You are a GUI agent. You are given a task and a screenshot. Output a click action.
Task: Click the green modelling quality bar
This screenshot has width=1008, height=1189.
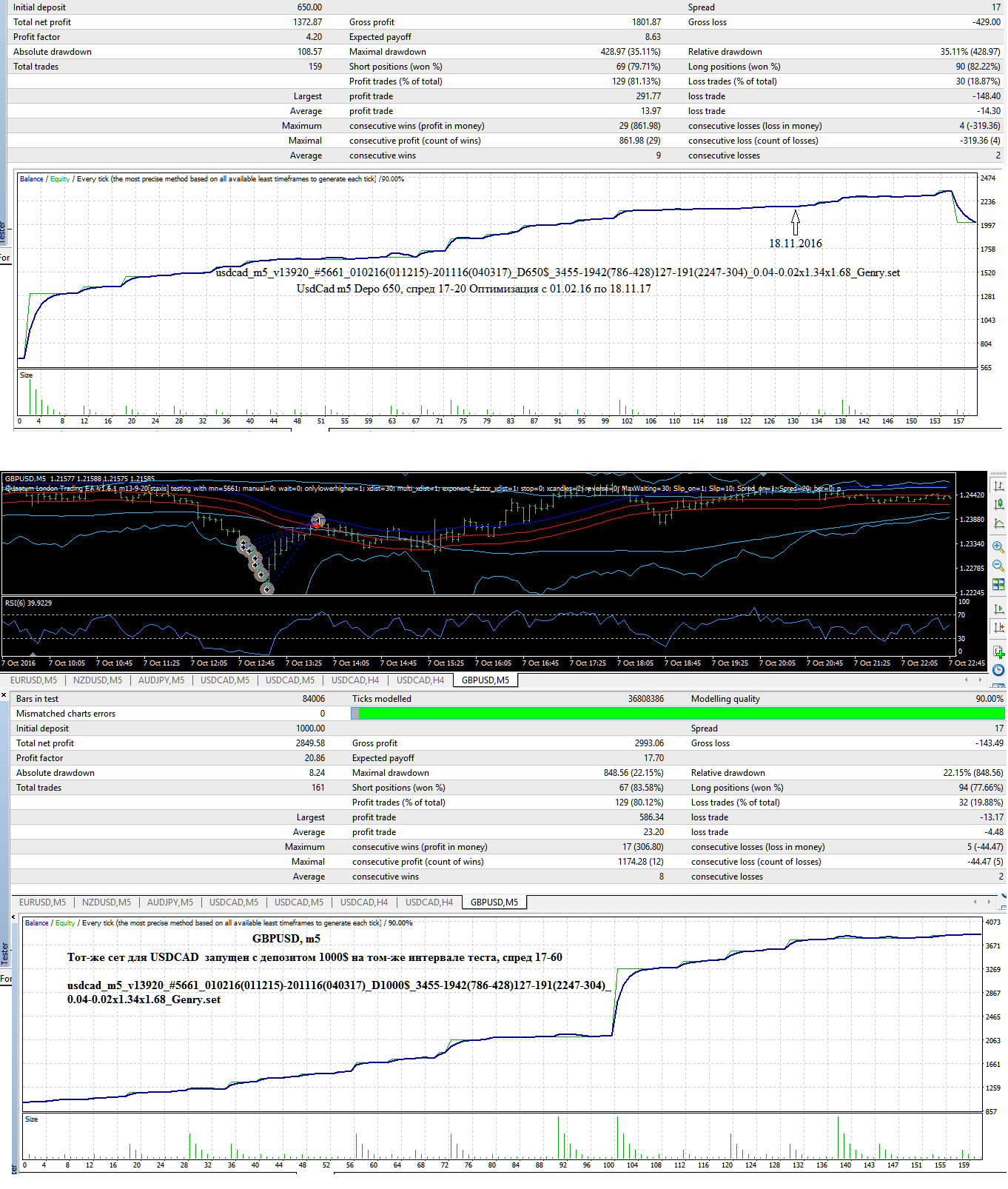pyautogui.click(x=682, y=713)
